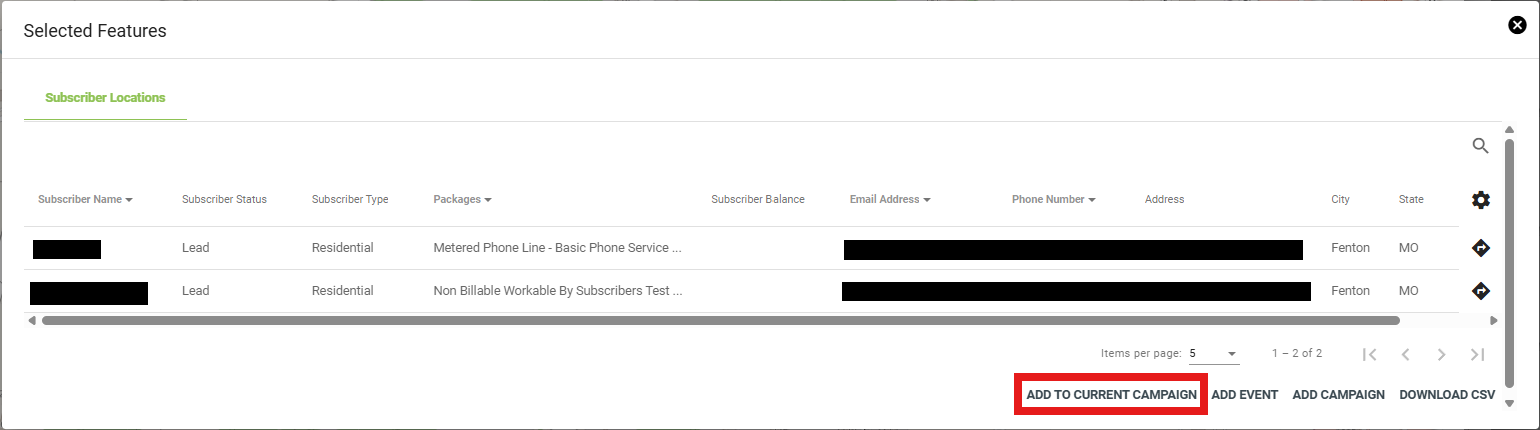Image resolution: width=1540 pixels, height=430 pixels.
Task: Click the Add Campaign button
Action: 1338,395
